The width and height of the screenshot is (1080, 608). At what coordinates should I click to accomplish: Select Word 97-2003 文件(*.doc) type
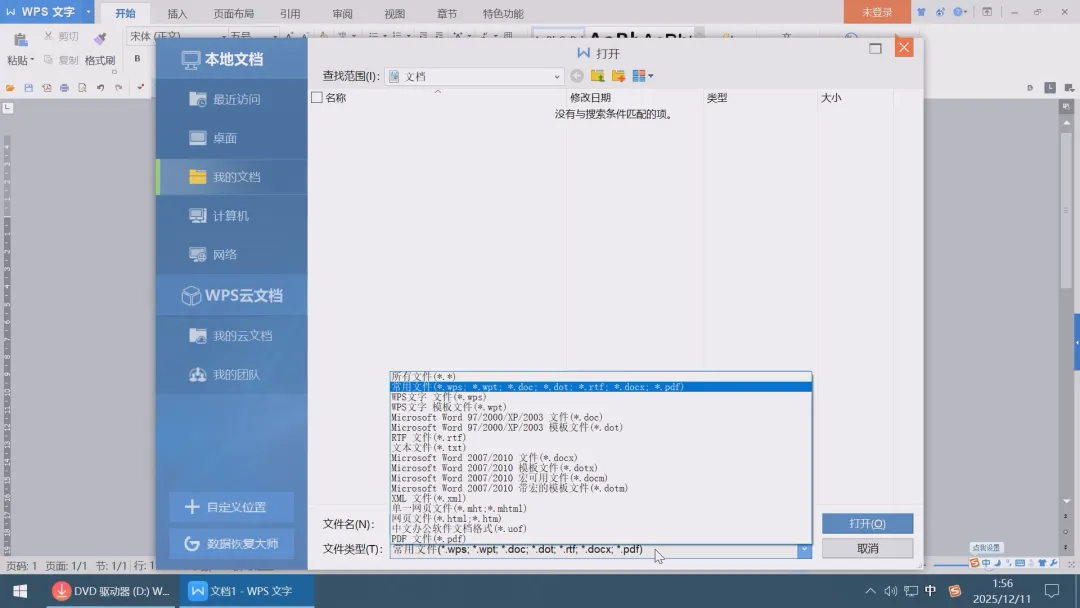601,417
